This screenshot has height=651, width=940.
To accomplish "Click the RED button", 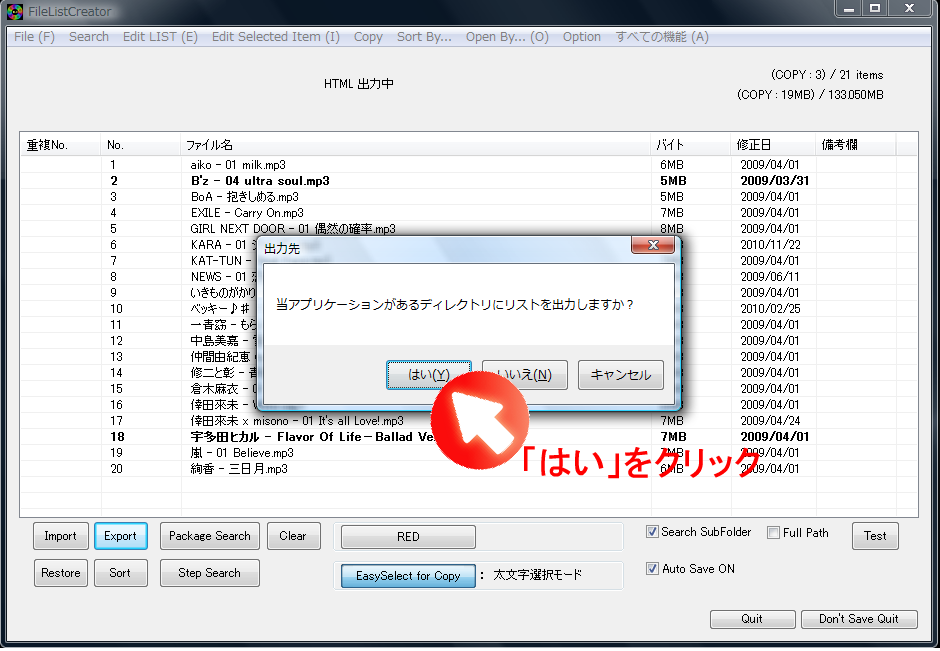I will tap(408, 536).
